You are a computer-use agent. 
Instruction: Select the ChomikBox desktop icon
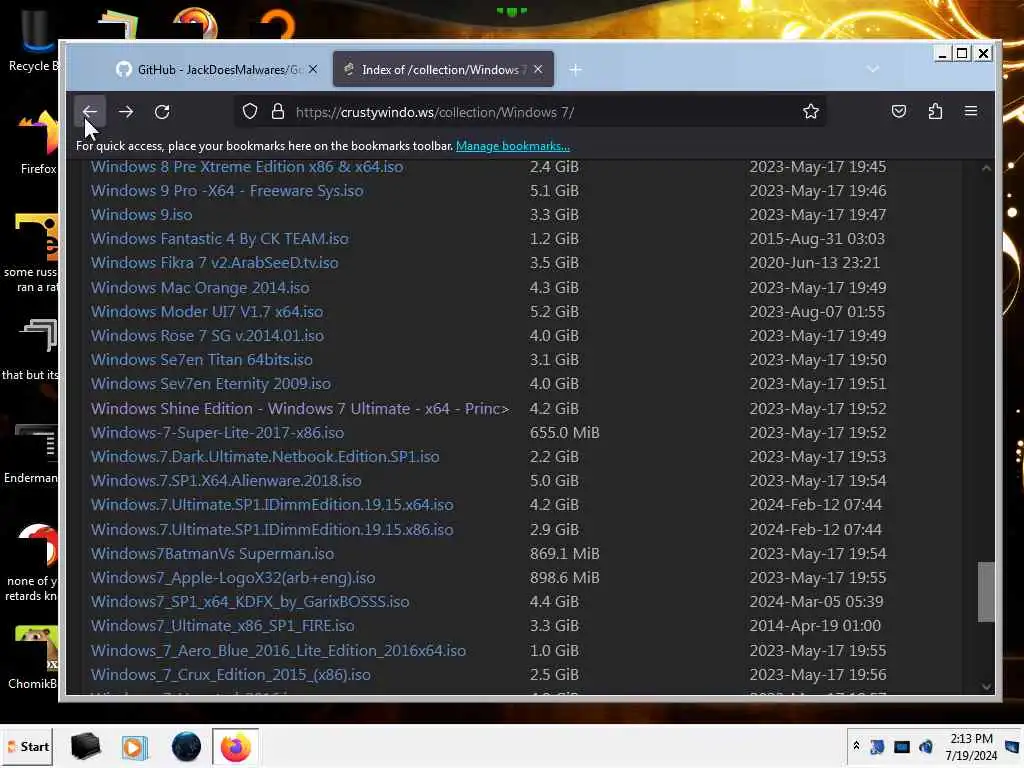click(34, 658)
